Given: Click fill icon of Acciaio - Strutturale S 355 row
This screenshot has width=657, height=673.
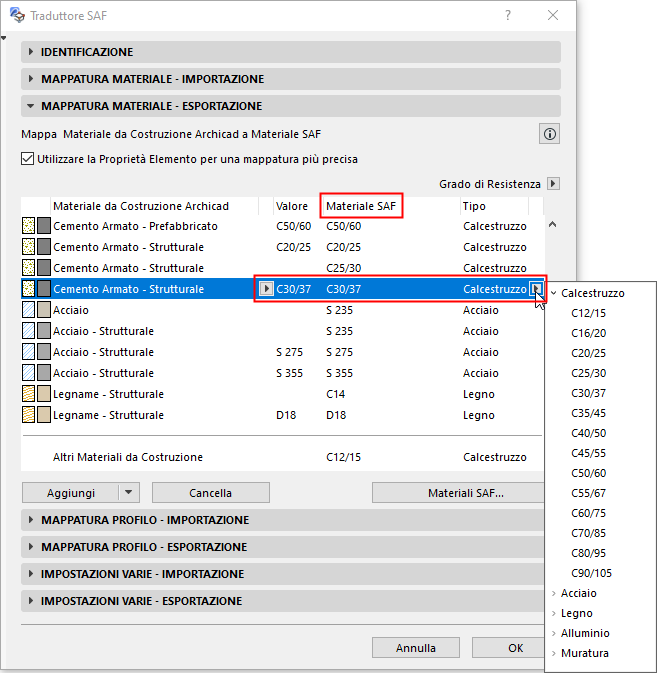Looking at the screenshot, I should click(x=28, y=373).
